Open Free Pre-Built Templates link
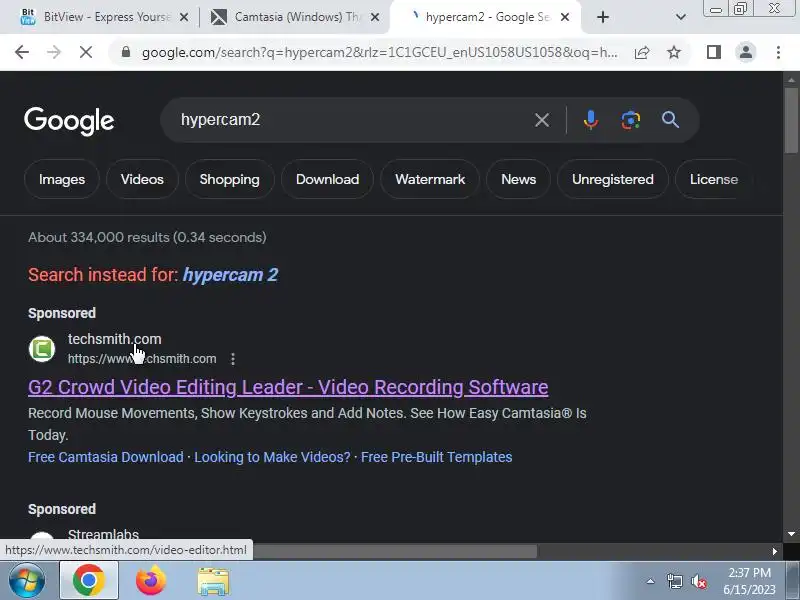The height and width of the screenshot is (600, 800). click(x=437, y=457)
